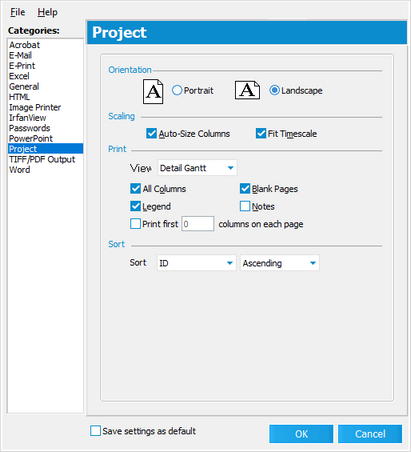Open the Help menu
This screenshot has width=411, height=452.
click(x=47, y=12)
